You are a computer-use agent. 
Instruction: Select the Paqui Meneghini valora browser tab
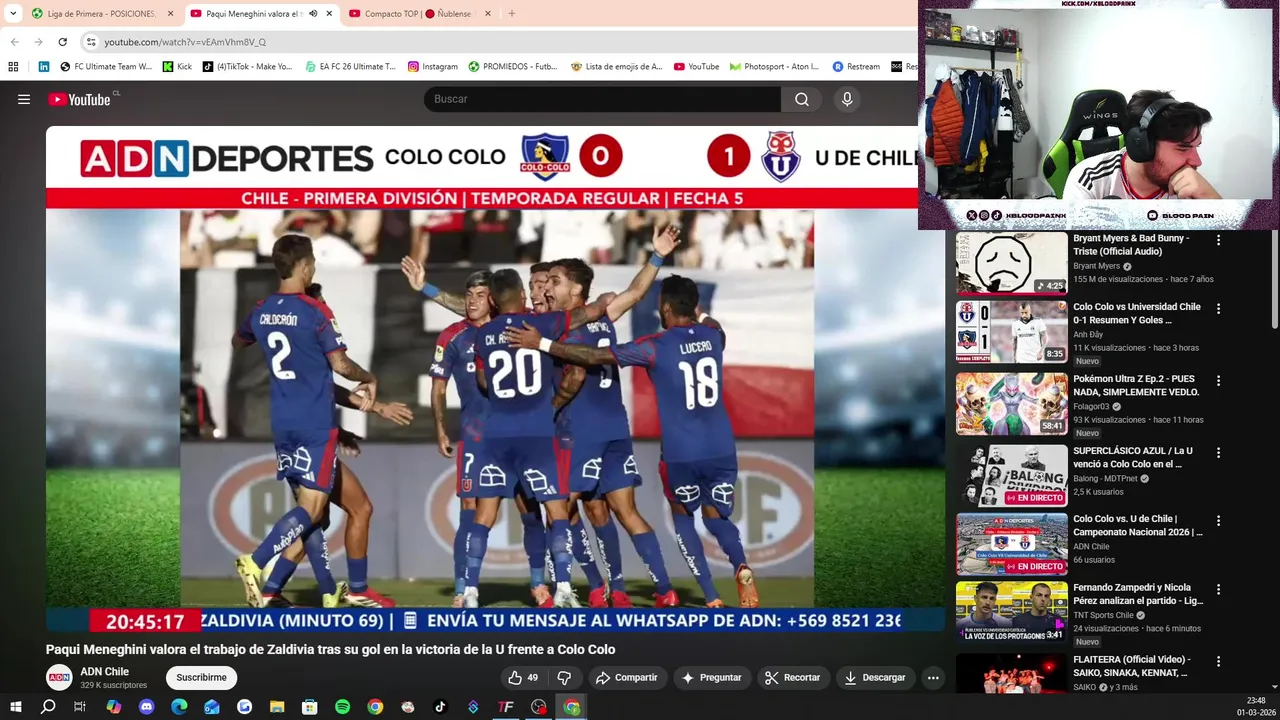tap(254, 14)
